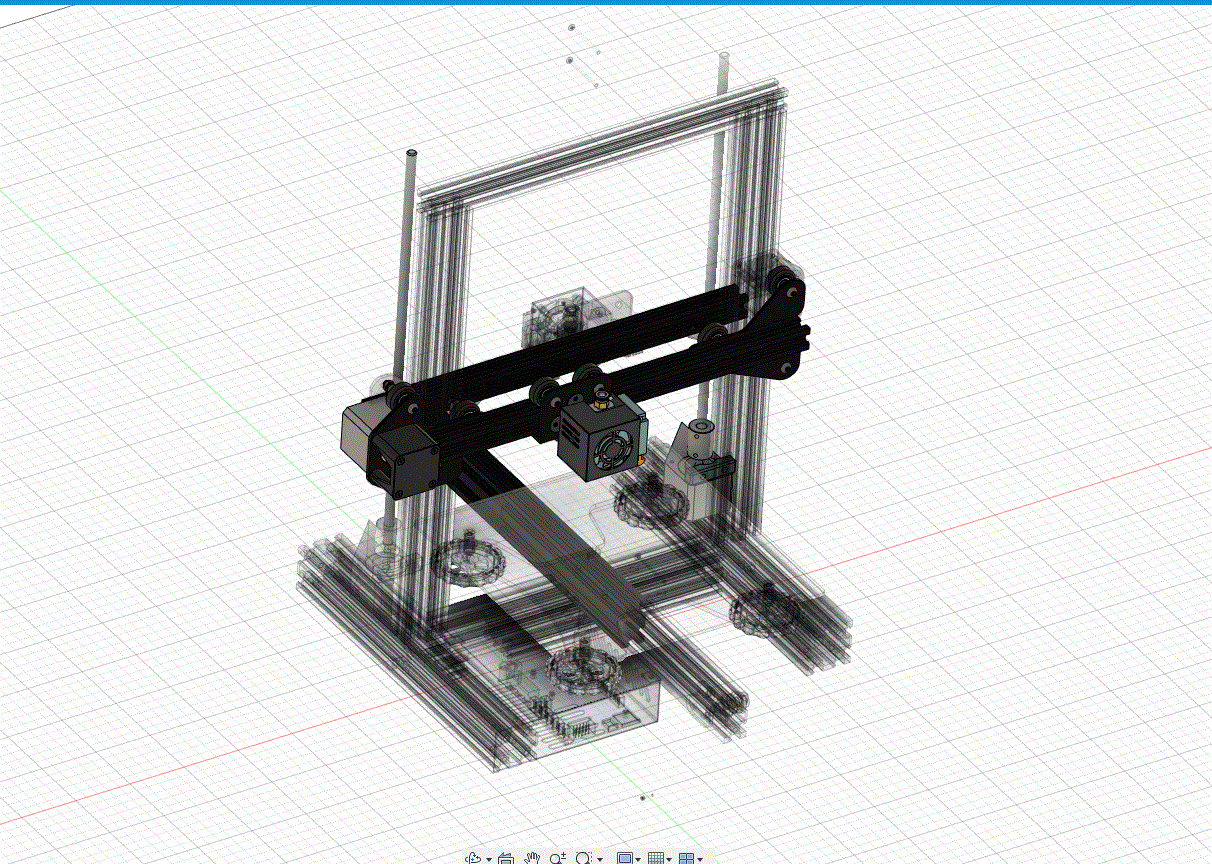Image resolution: width=1212 pixels, height=864 pixels.
Task: Select the left vertical lead screw rod
Action: (x=406, y=268)
